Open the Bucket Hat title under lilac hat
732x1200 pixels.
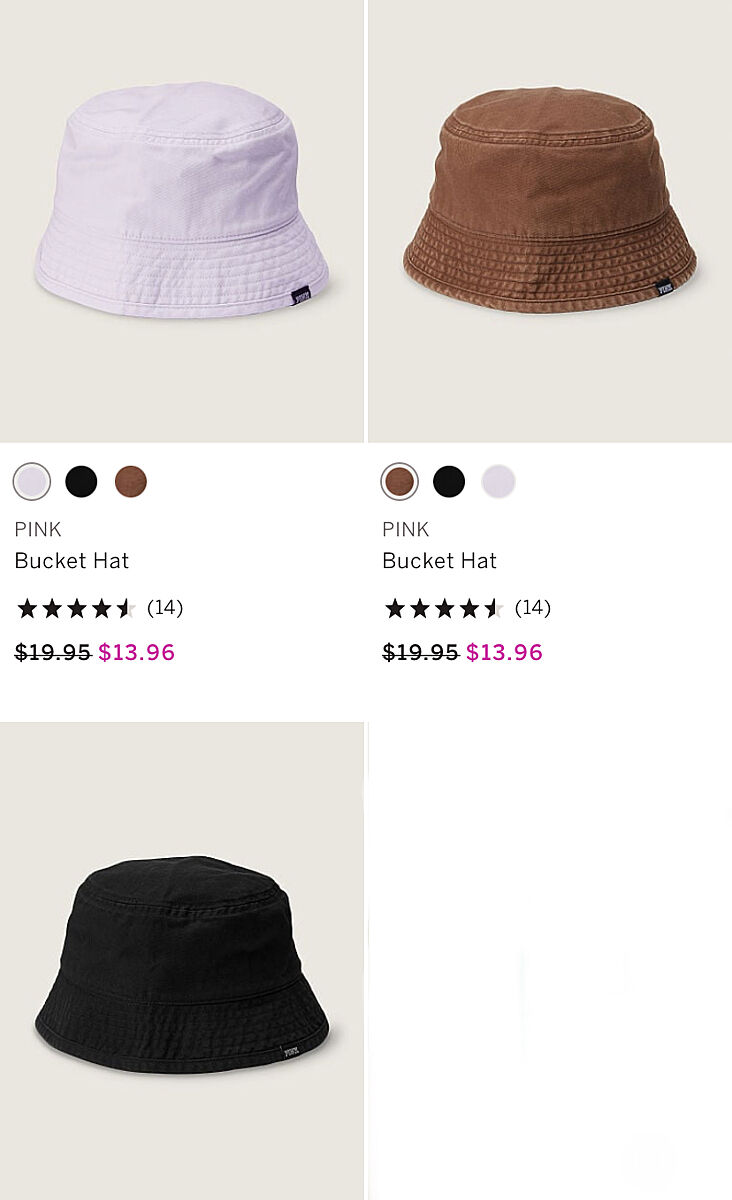click(x=72, y=561)
